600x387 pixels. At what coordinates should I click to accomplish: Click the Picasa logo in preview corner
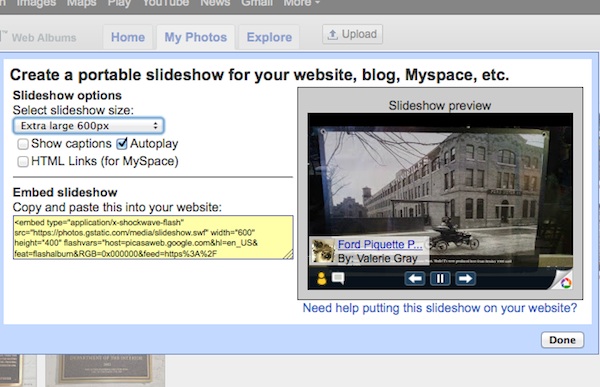[x=566, y=283]
